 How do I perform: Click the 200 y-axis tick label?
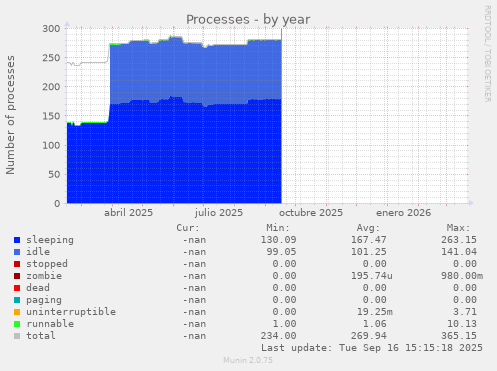click(51, 87)
